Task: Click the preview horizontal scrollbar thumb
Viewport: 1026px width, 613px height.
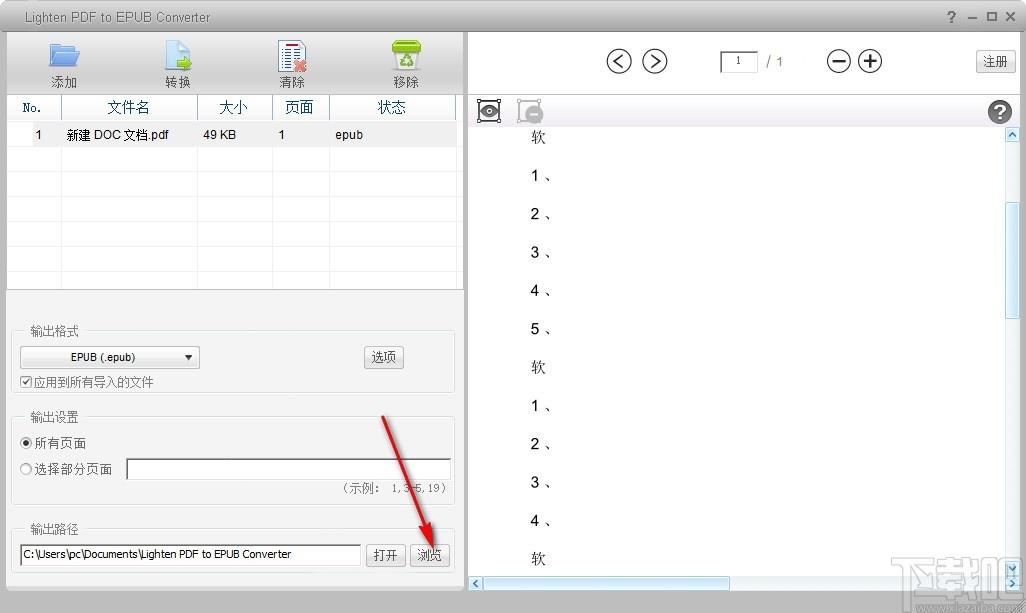Action: [x=606, y=583]
